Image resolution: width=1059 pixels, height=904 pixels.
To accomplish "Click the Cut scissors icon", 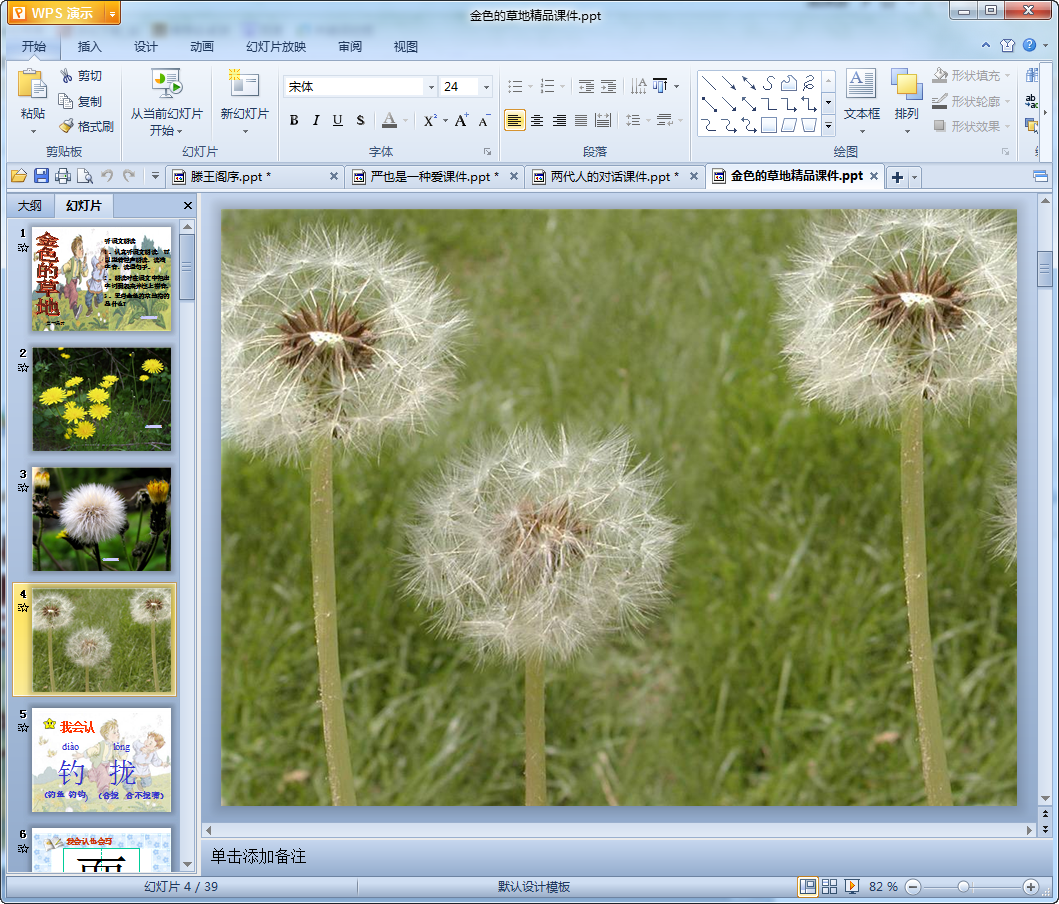I will [66, 76].
